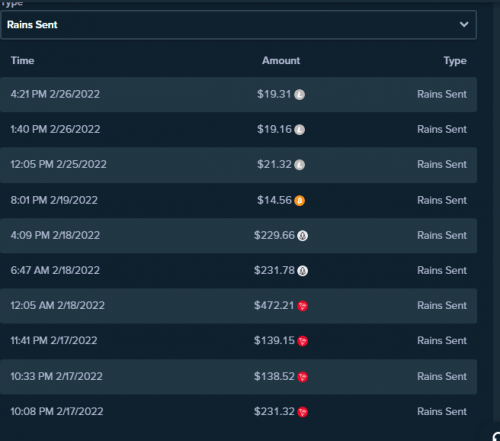Click Ethereum icon beside $229.66
500x441 pixels.
(302, 236)
